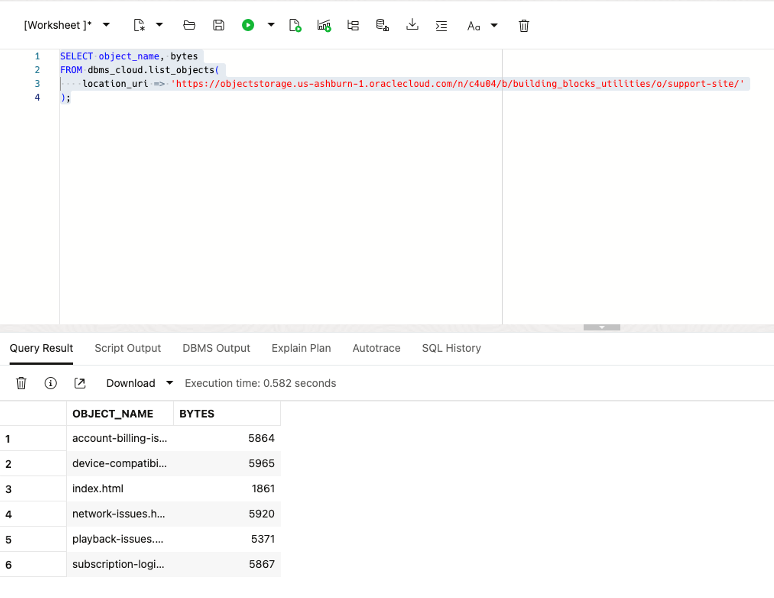This screenshot has width=774, height=598.
Task: Open results in a new window icon
Action: tap(79, 383)
